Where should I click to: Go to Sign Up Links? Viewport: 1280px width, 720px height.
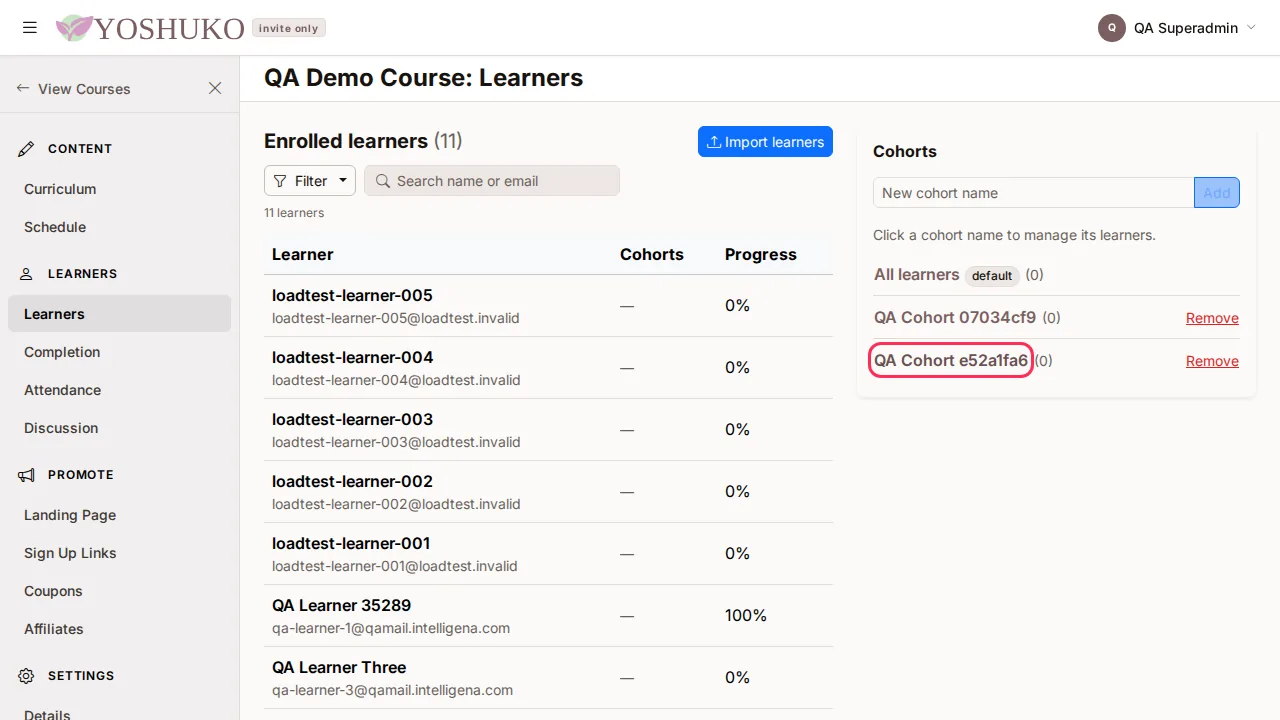pyautogui.click(x=120, y=553)
